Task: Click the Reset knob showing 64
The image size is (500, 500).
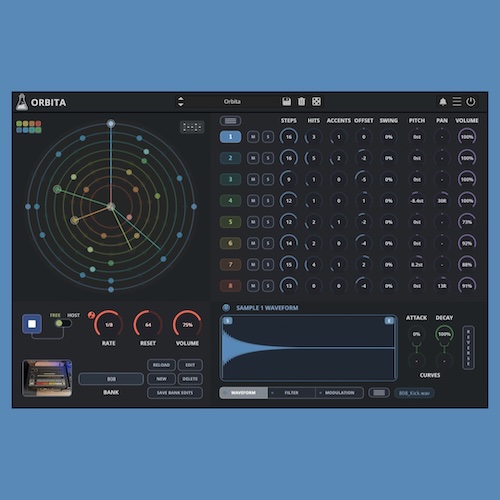Action: click(x=148, y=324)
